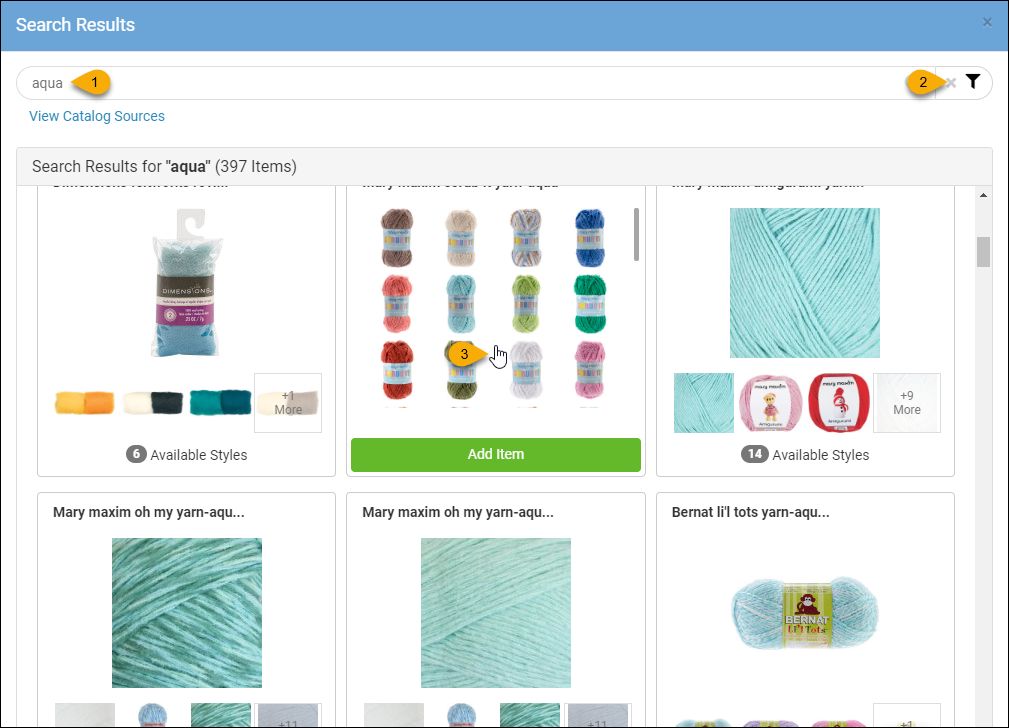This screenshot has height=728, width=1009.
Task: Open the Bernat li'l tots yarn image
Action: [x=804, y=613]
